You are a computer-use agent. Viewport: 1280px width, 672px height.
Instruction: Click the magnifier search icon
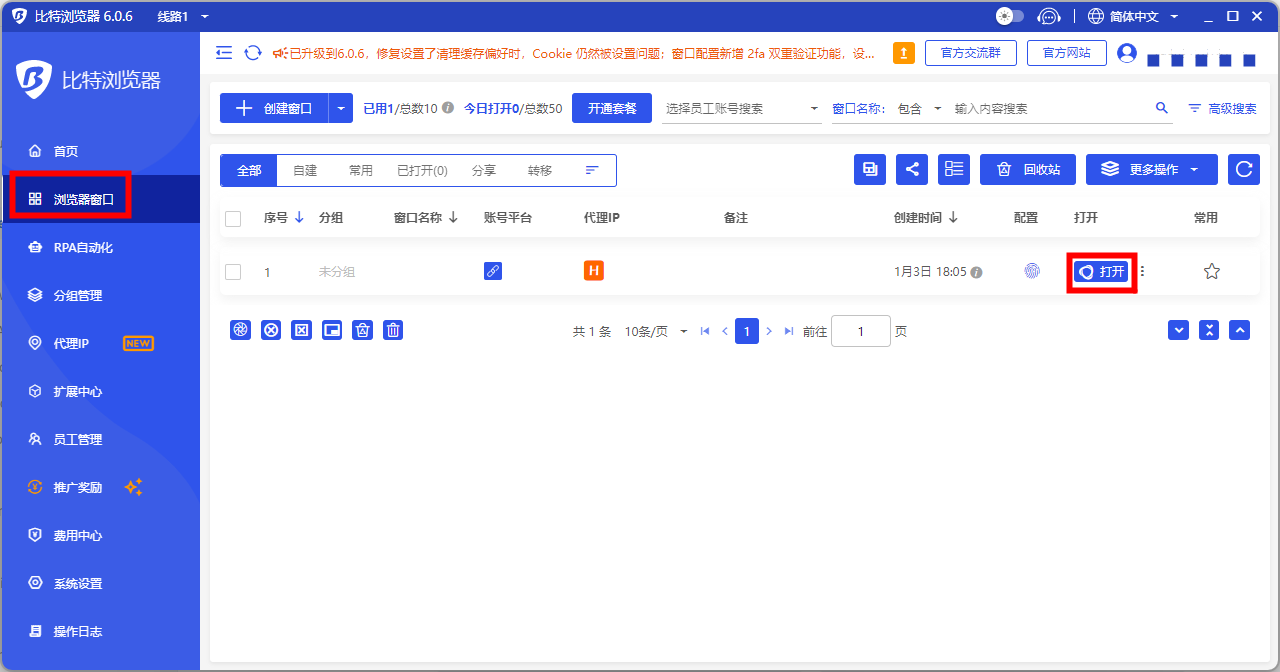pos(1162,108)
